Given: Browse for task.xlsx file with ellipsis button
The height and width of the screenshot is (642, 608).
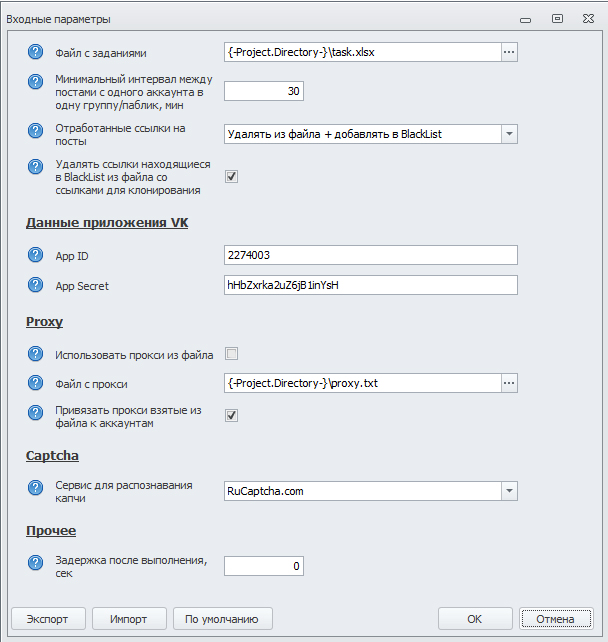Looking at the screenshot, I should 509,53.
